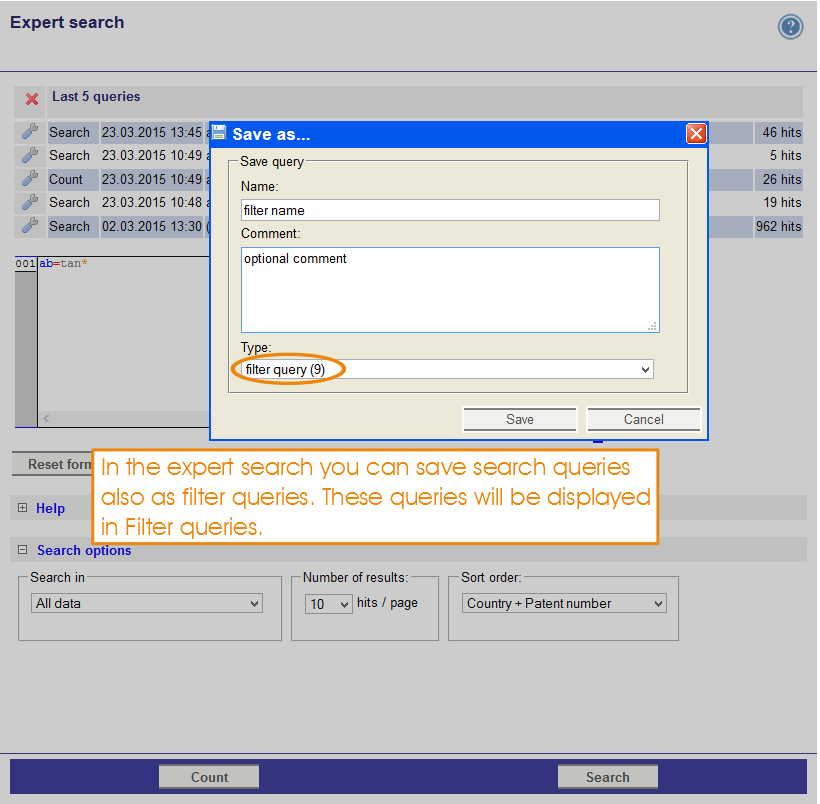Image resolution: width=820 pixels, height=804 pixels.
Task: Click the Count button in bottom bar
Action: coord(209,777)
